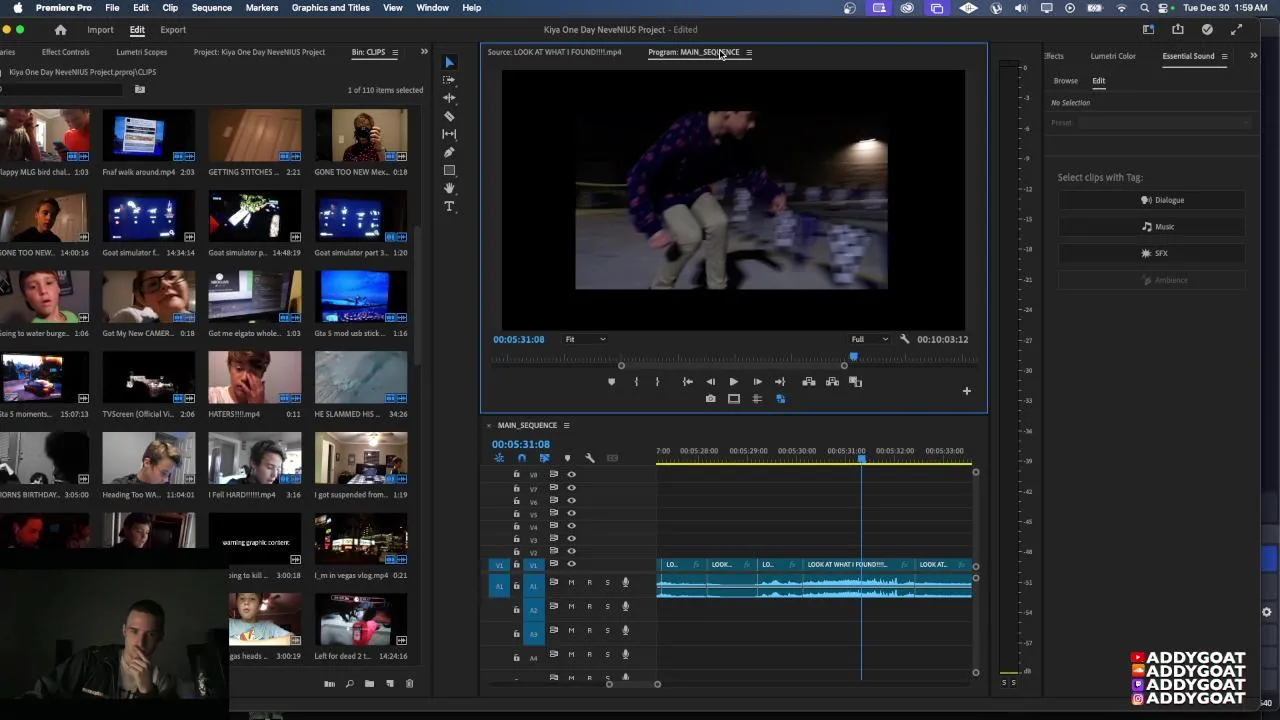Add a marker in the Program monitor
Screen dimensions: 1280x720
611,382
